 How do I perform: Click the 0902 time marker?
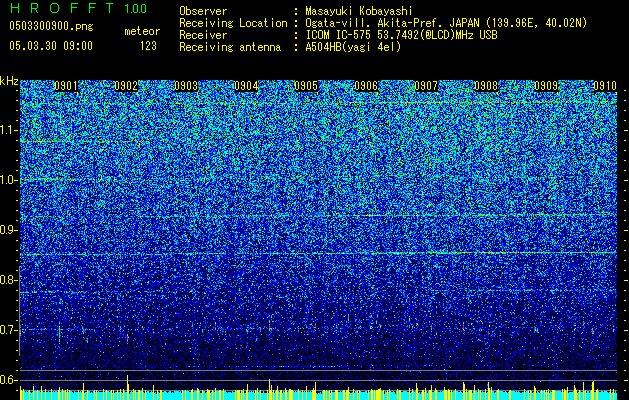click(126, 86)
